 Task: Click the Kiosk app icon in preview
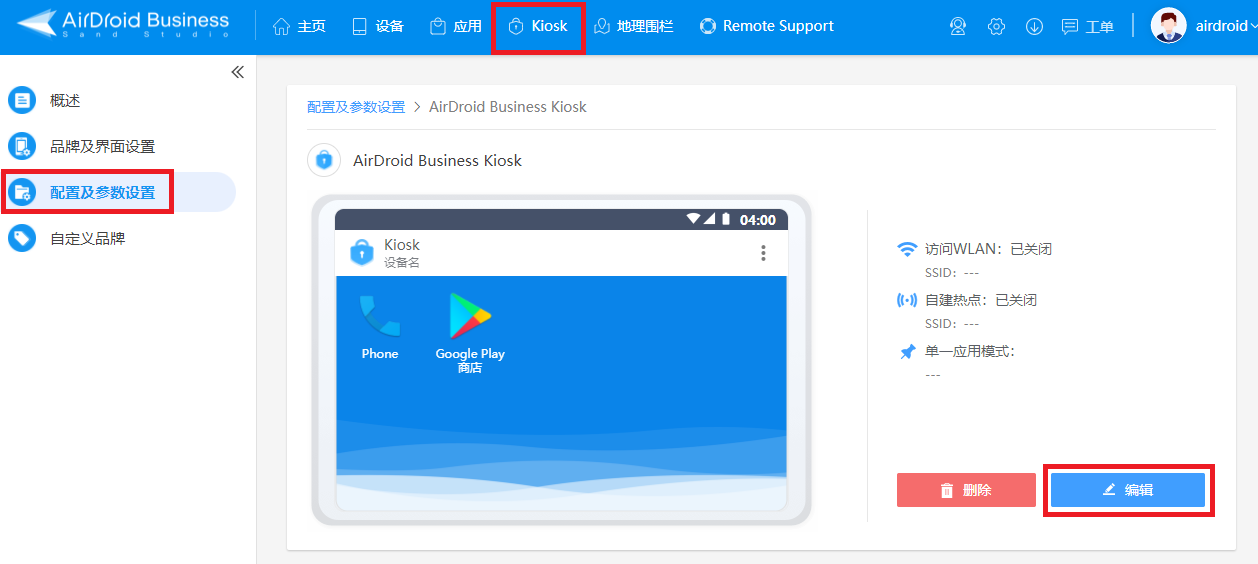pos(361,253)
